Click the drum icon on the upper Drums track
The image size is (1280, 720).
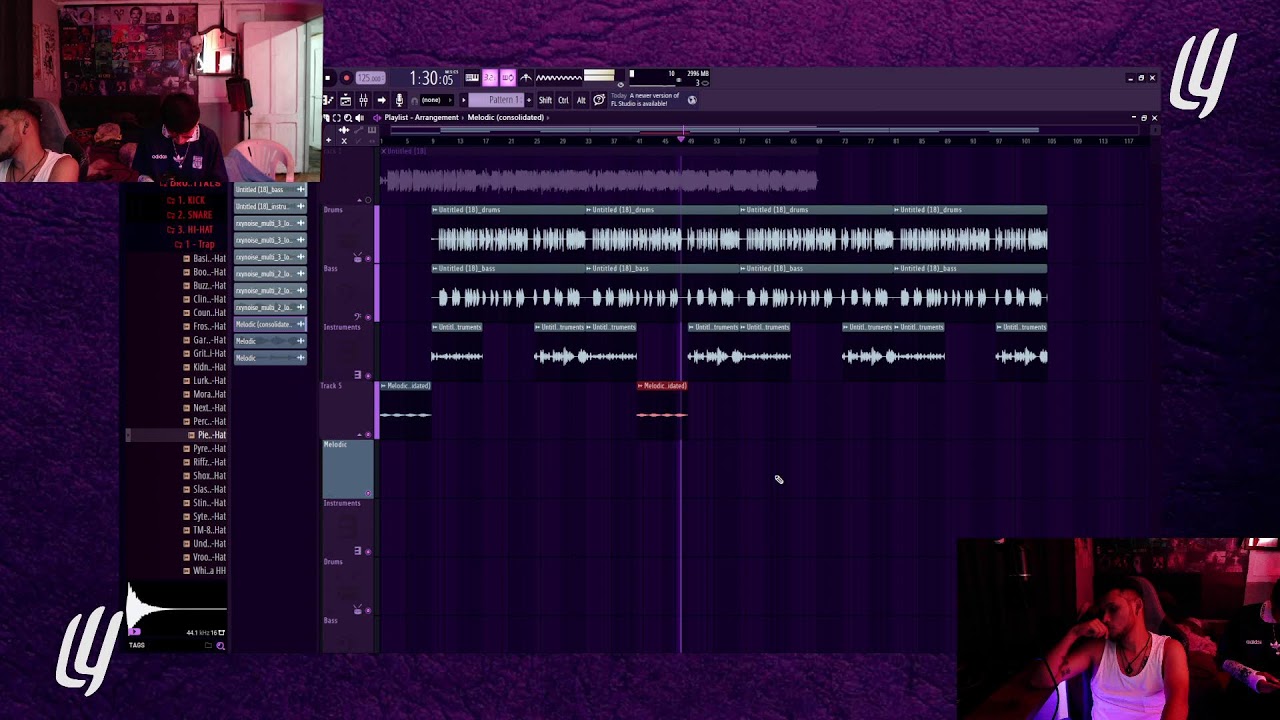click(x=358, y=258)
